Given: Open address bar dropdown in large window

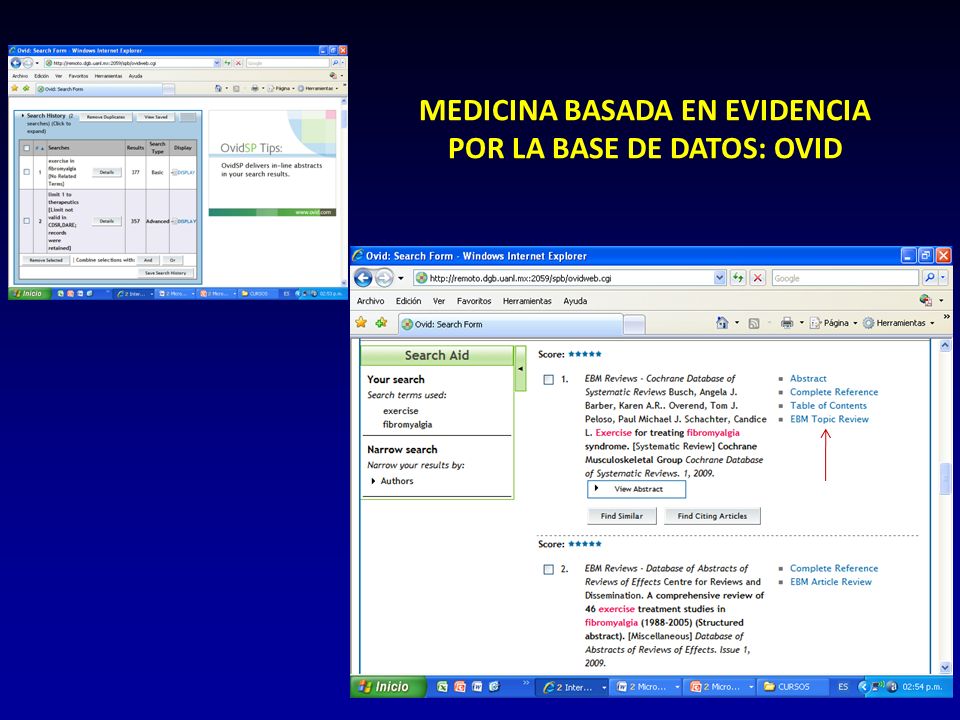Looking at the screenshot, I should click(x=719, y=278).
